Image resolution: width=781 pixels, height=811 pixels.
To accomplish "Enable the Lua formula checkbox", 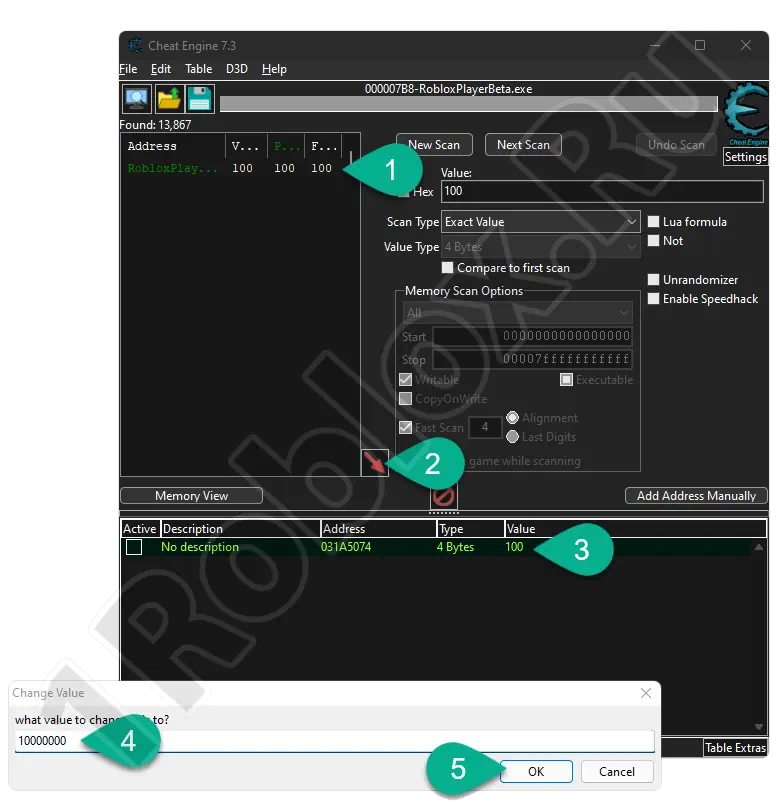I will [x=653, y=222].
